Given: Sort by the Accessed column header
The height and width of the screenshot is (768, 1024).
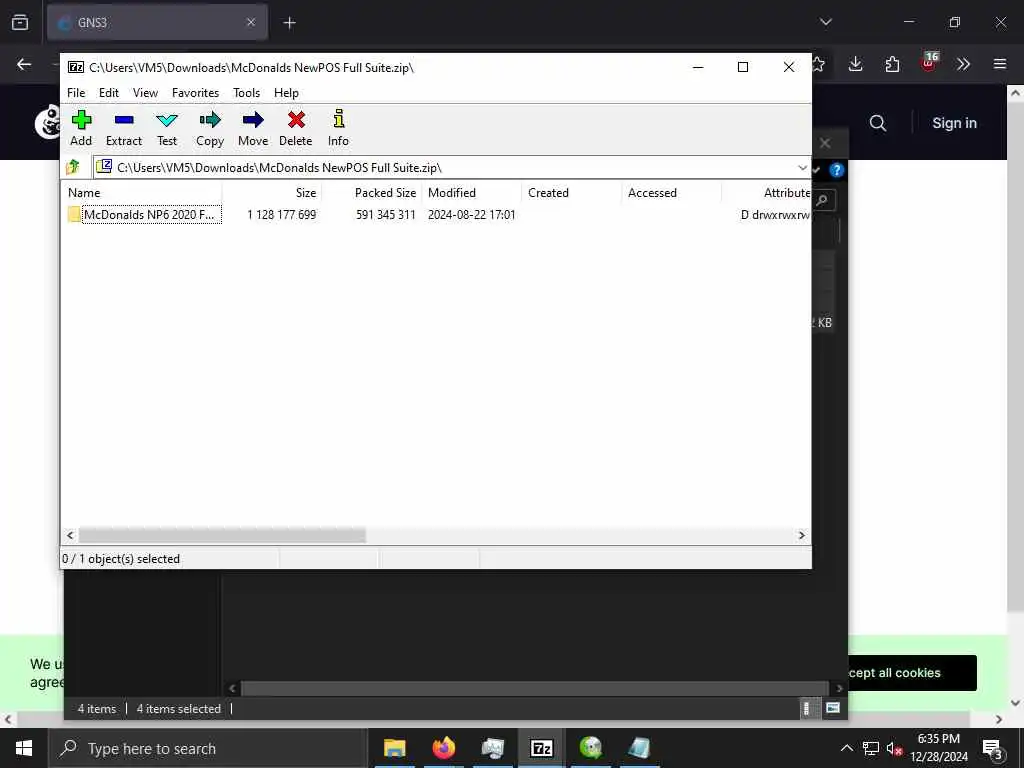Looking at the screenshot, I should tap(671, 193).
